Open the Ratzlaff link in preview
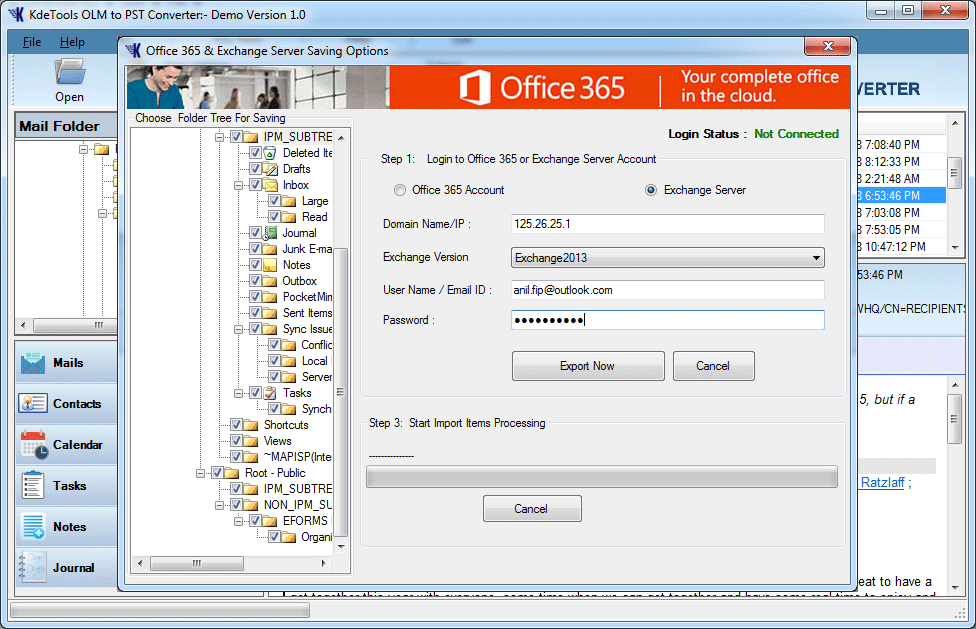 882,482
